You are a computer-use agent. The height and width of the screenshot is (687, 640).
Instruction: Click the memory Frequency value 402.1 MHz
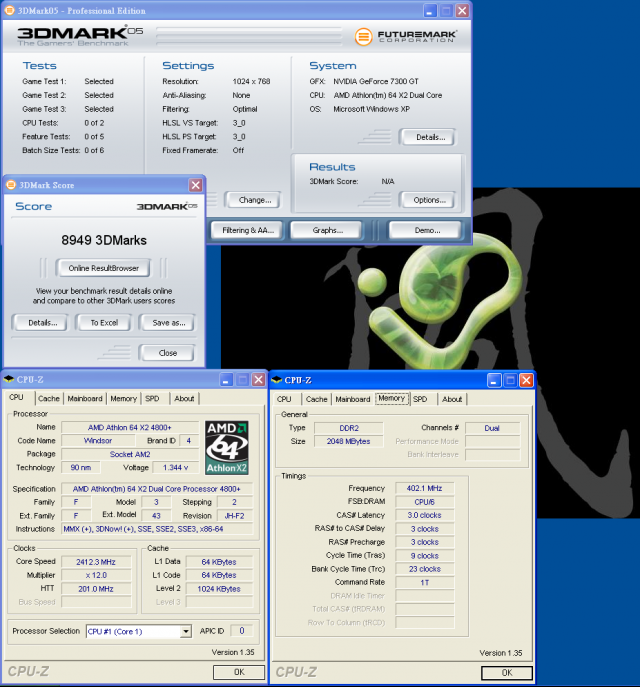point(424,488)
